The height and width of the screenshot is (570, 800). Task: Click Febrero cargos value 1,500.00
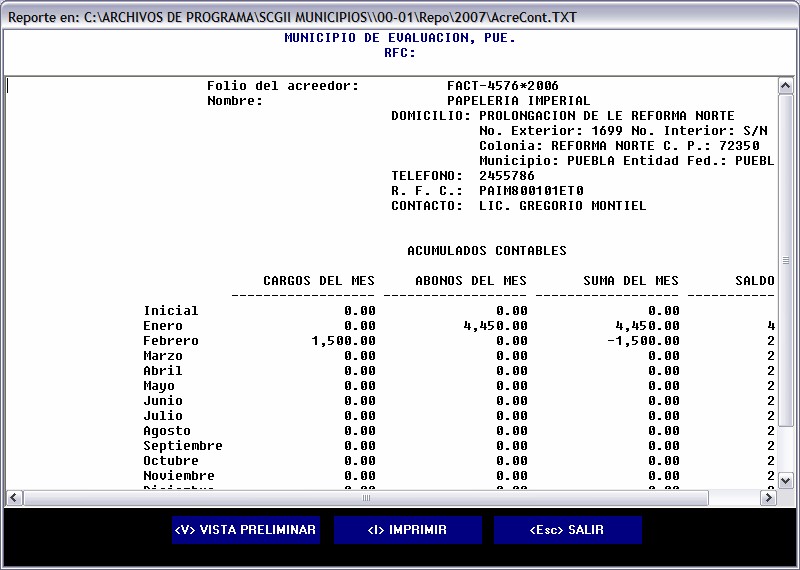coord(343,341)
